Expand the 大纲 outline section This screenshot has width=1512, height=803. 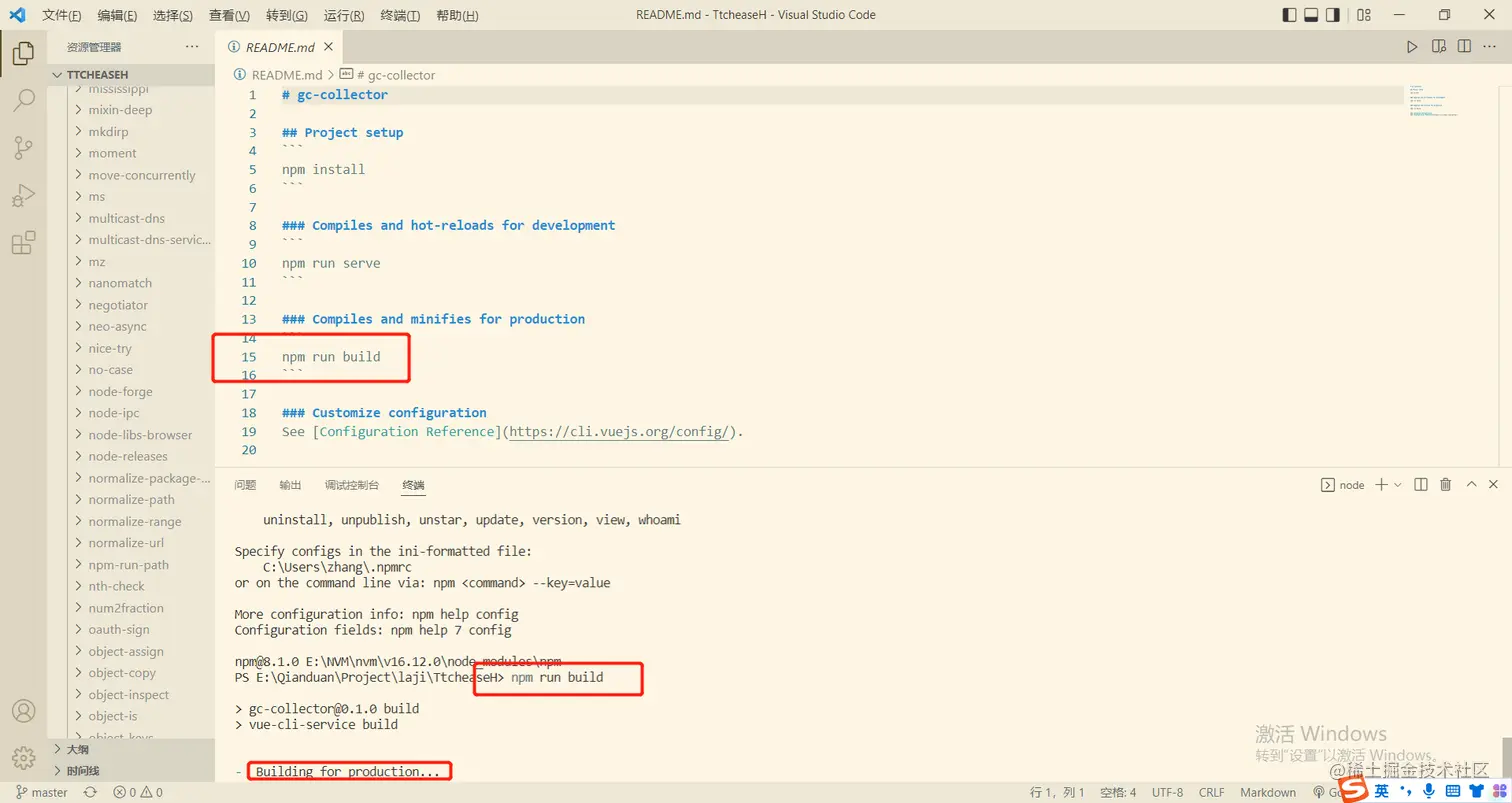point(131,749)
